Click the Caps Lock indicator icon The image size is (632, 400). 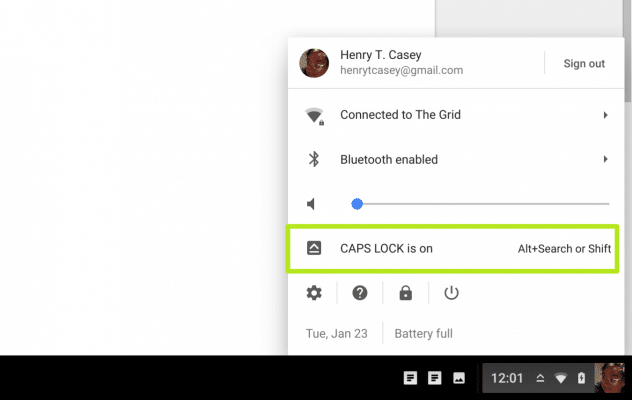[314, 248]
